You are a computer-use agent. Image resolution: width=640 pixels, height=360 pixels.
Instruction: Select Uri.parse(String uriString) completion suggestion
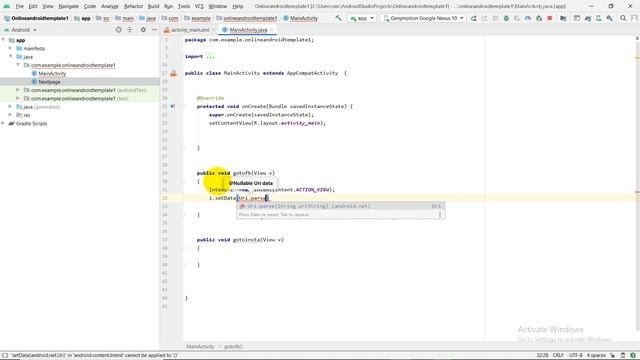point(340,206)
